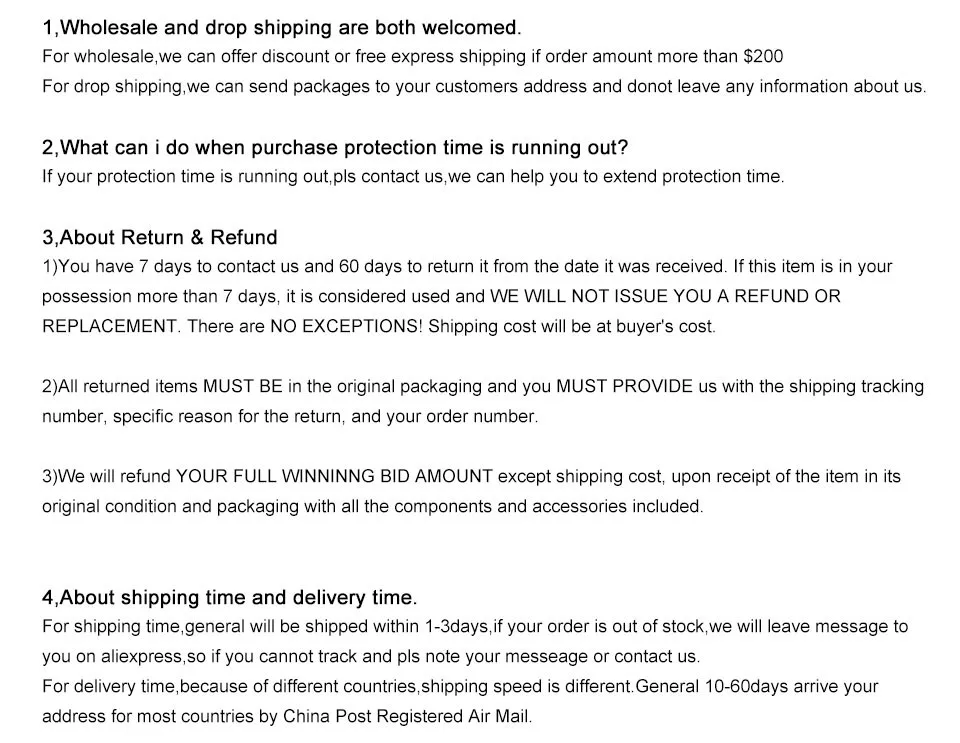The image size is (960, 743).
Task: Click the 'Wholesale and drop shipping' heading
Action: pos(281,27)
